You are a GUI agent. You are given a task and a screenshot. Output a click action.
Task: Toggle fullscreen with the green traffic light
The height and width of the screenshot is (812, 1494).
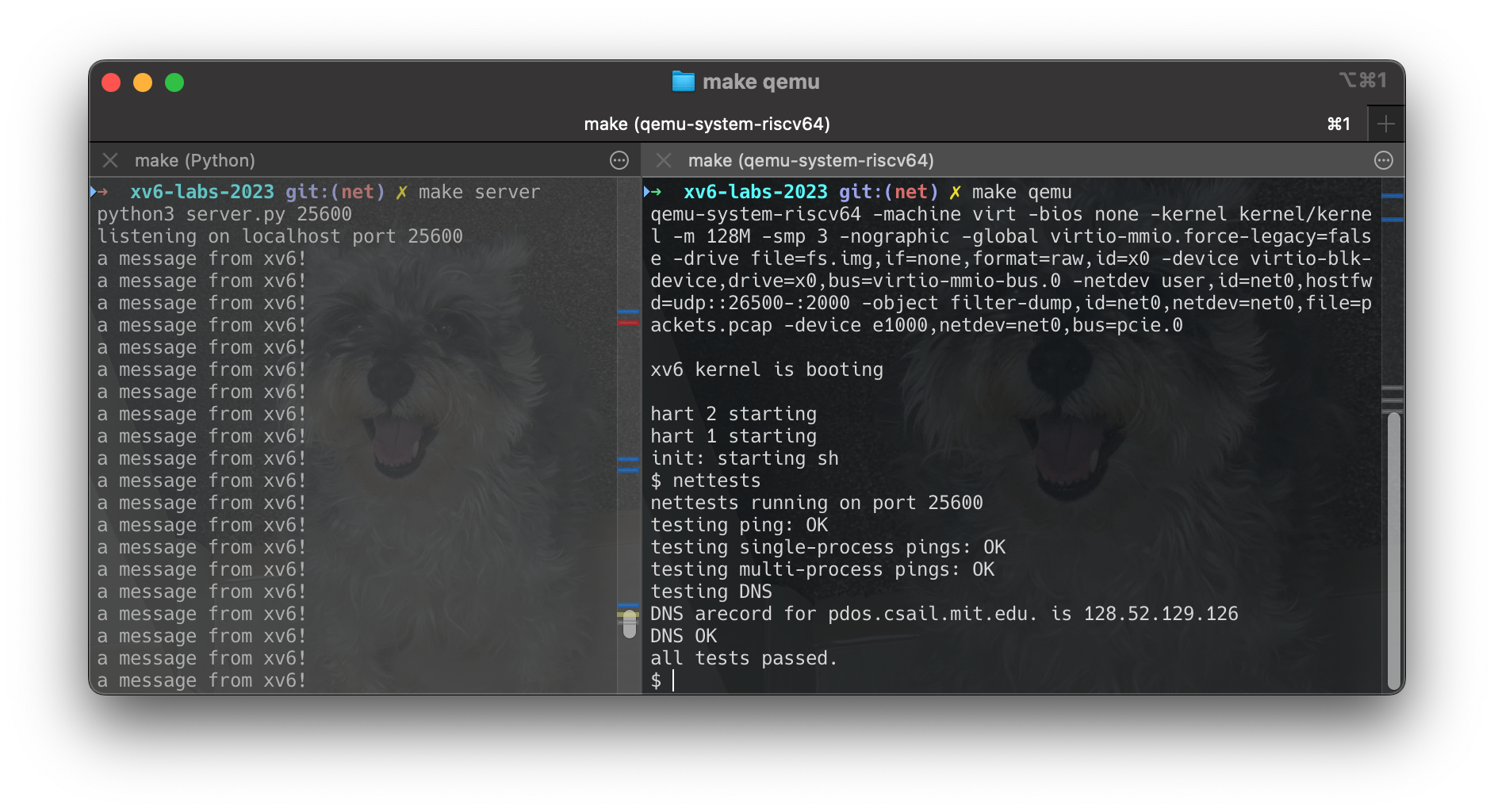tap(174, 82)
